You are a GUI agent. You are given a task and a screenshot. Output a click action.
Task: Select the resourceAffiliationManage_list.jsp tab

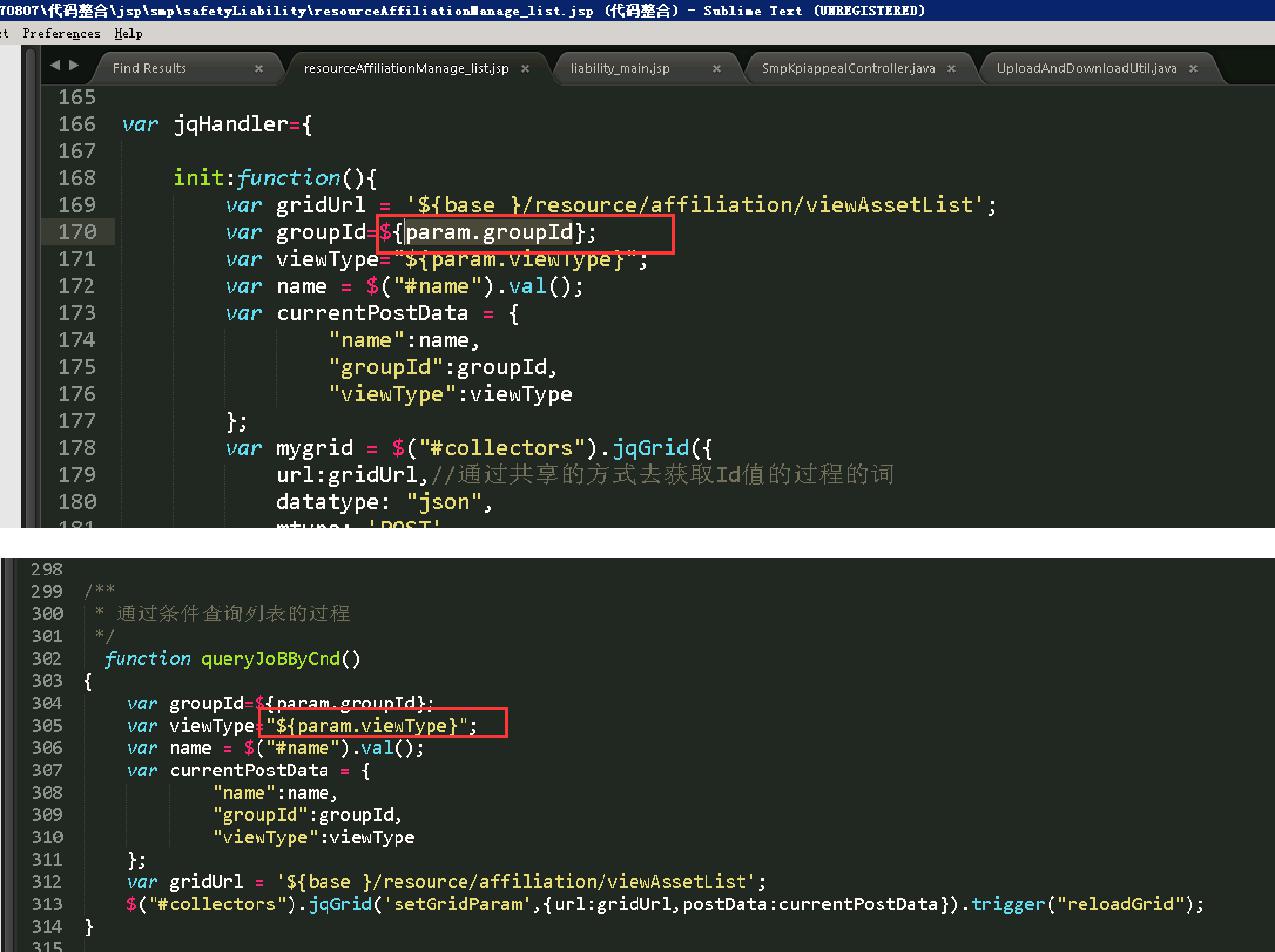point(405,68)
